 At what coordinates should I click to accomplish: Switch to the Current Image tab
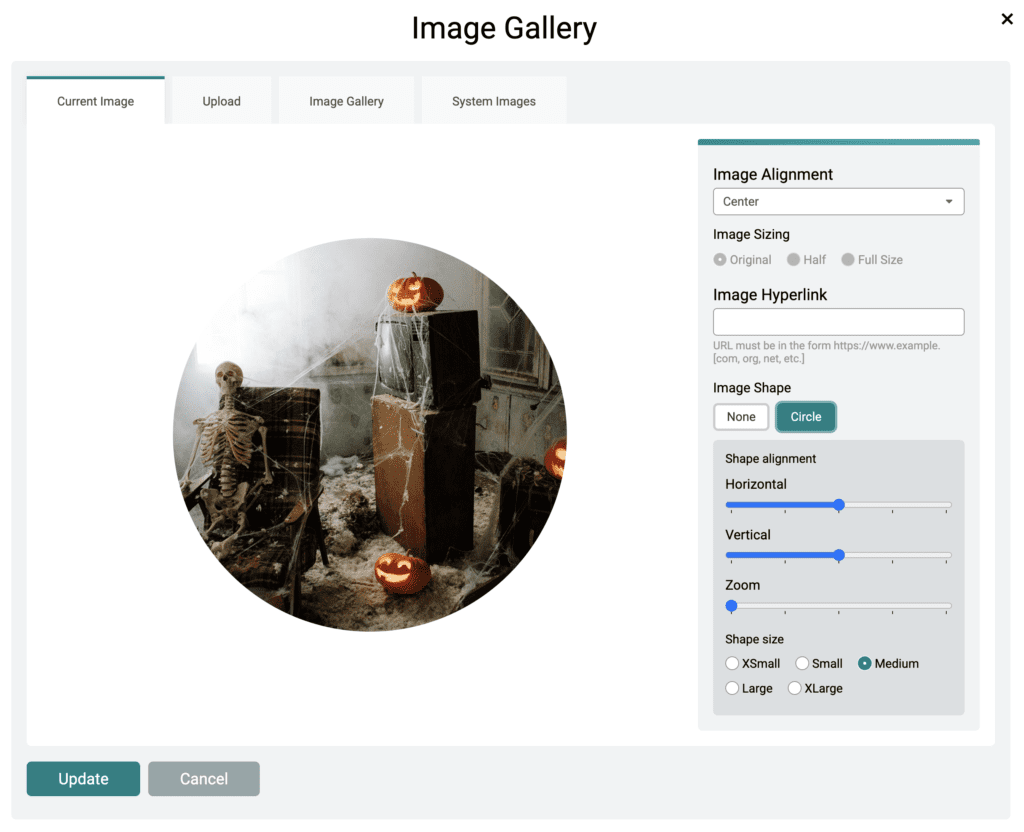95,101
